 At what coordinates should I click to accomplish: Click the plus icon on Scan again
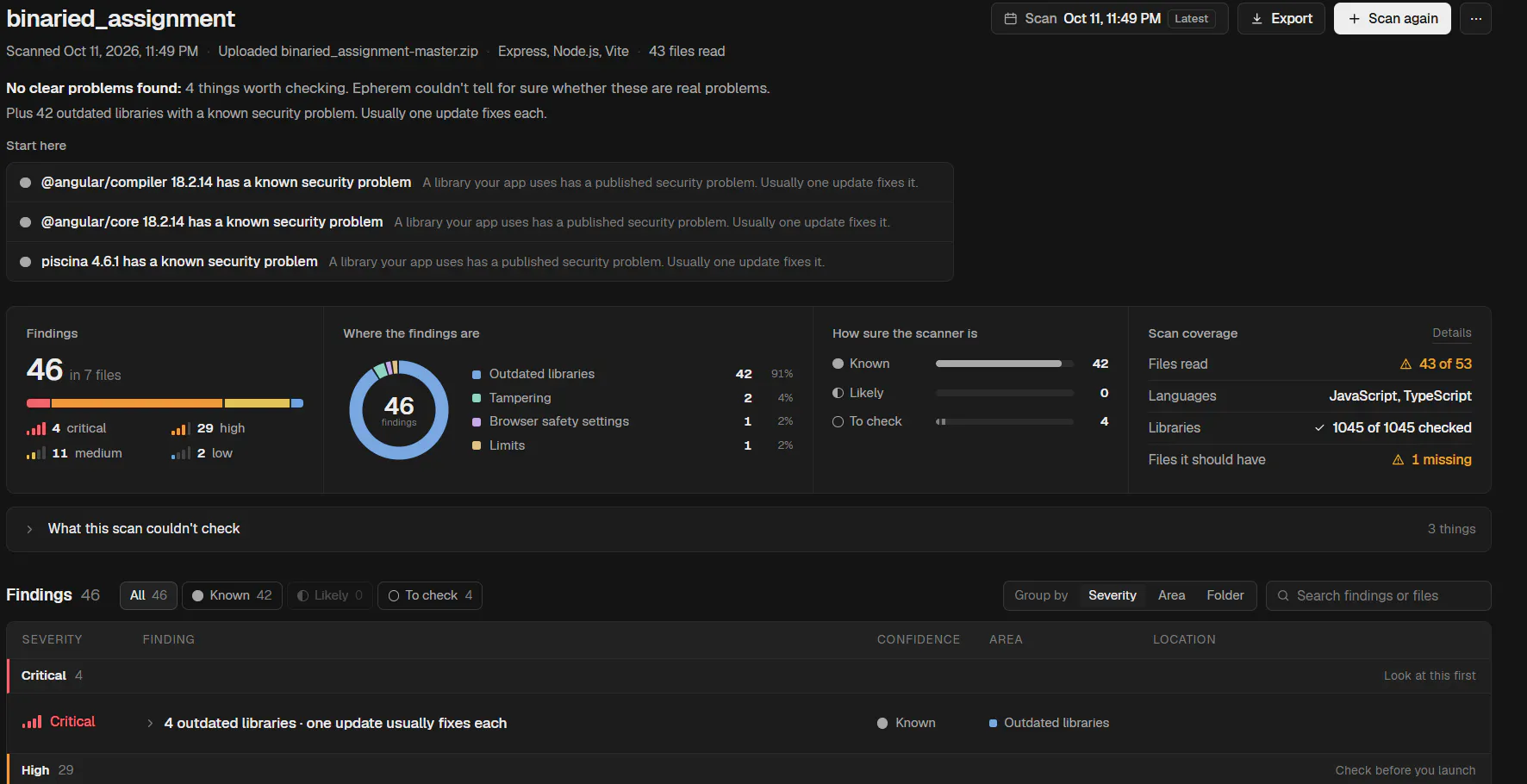(1354, 19)
